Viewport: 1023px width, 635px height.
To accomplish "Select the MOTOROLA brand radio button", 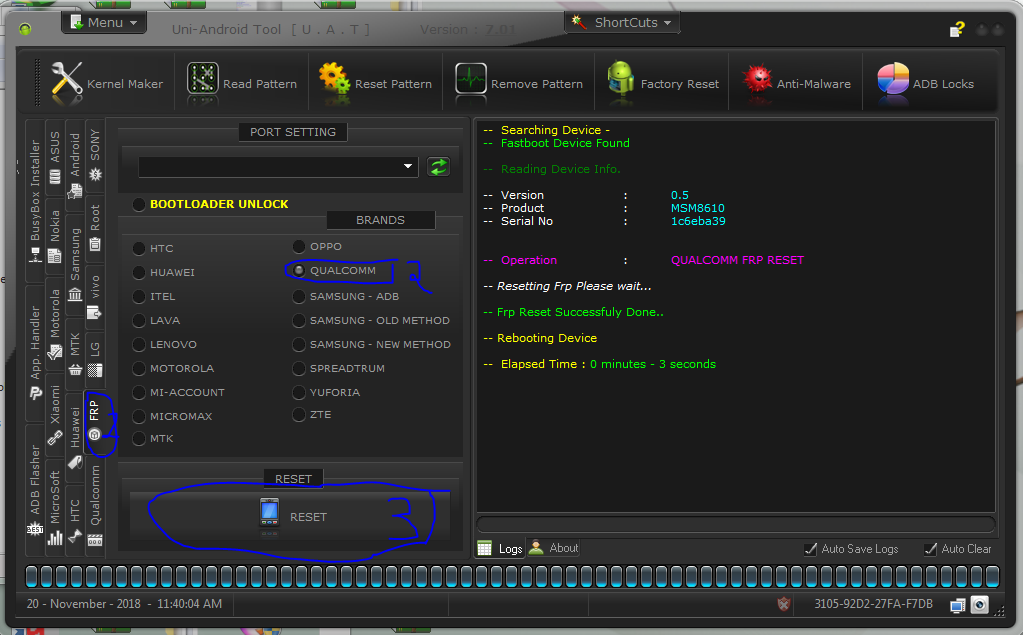I will coord(139,368).
